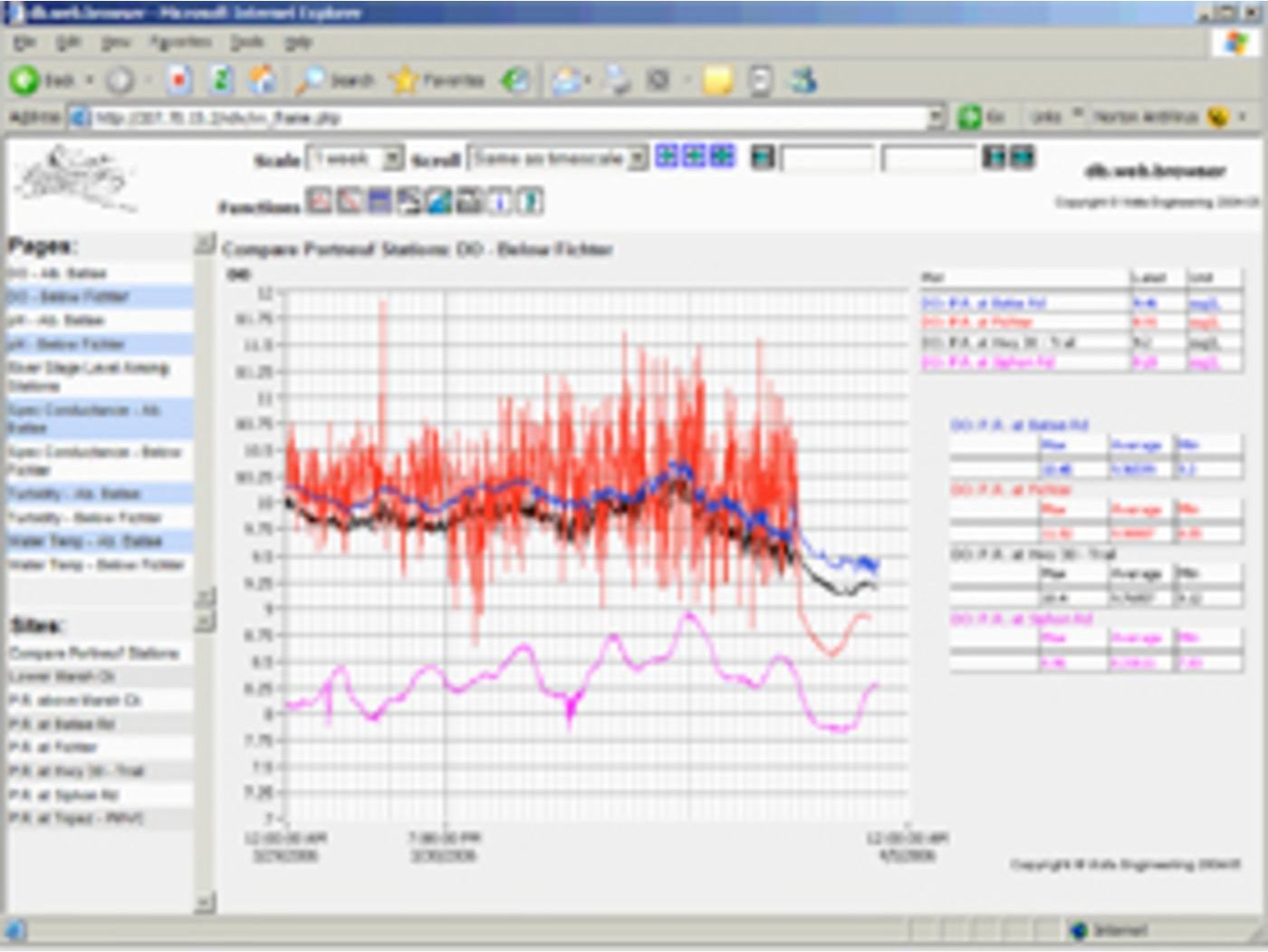Screen dimensions: 1268x952
Task: Refresh the page with the green Refresh icon
Action: pyautogui.click(x=221, y=81)
